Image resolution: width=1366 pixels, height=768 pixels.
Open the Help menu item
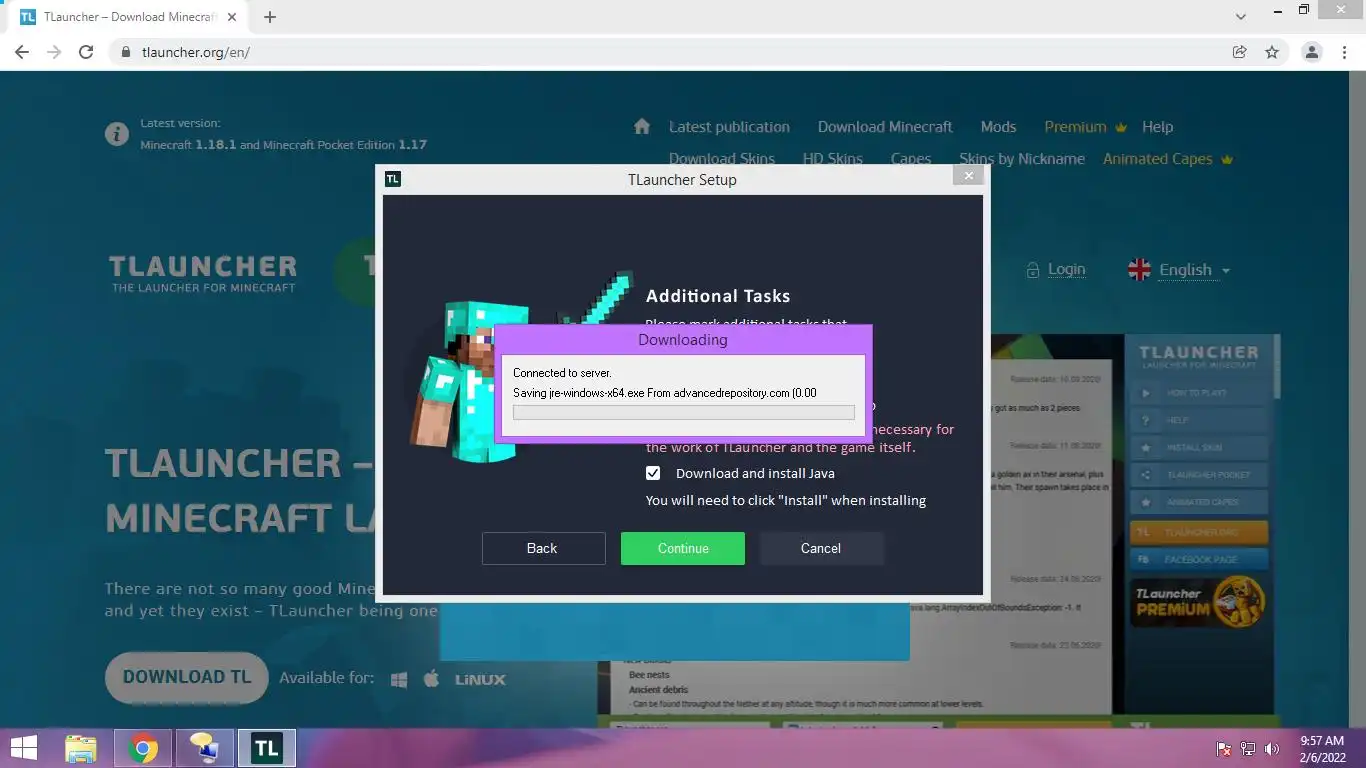tap(1157, 127)
